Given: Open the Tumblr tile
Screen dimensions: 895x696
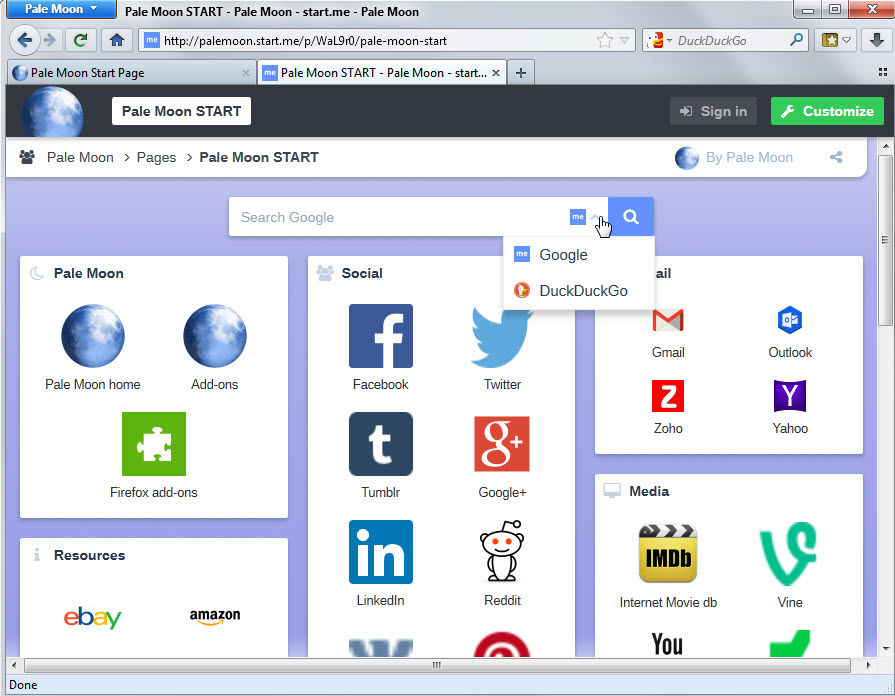Looking at the screenshot, I should (x=381, y=444).
